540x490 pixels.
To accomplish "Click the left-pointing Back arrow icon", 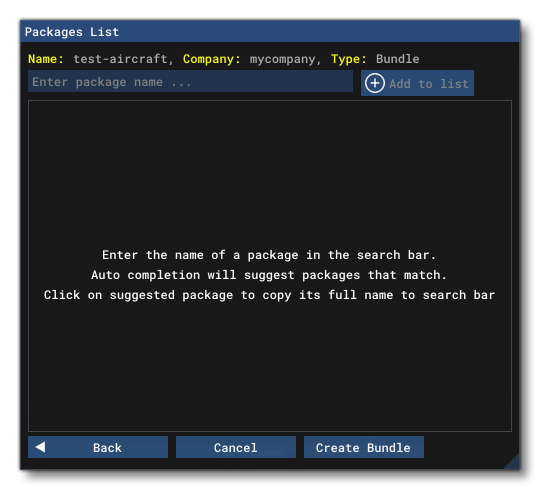I will click(40, 447).
